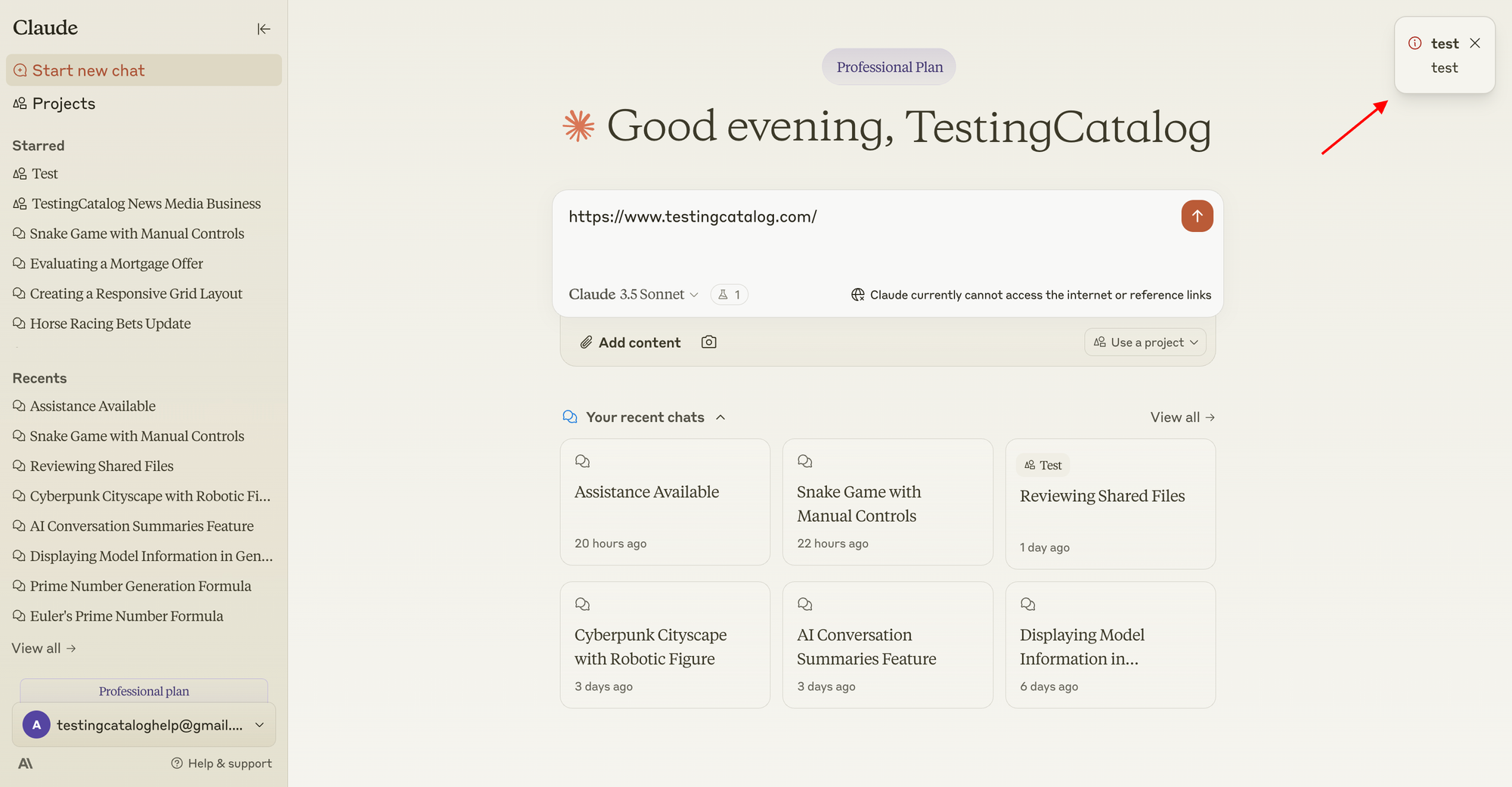Open the Claude 3.5 Sonnet model selector
1512x787 pixels.
tap(633, 295)
